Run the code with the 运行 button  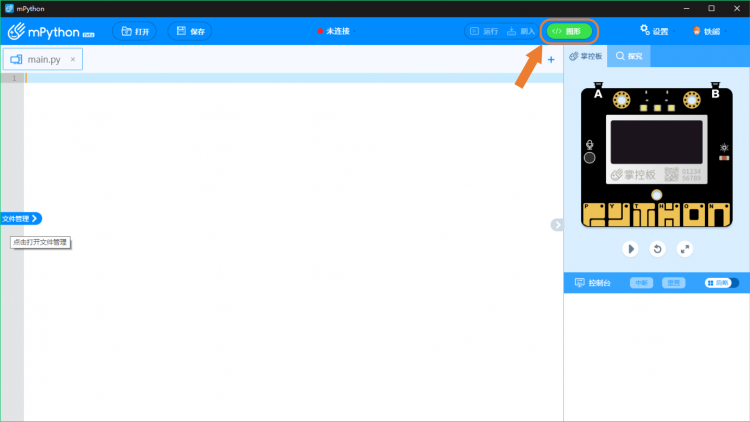click(x=484, y=31)
